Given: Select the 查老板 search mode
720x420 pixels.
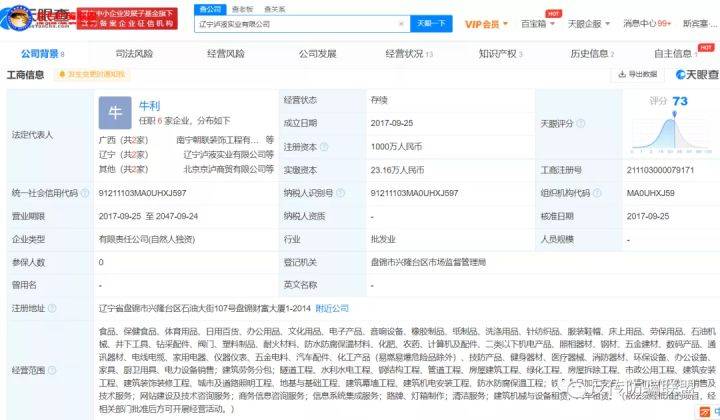Looking at the screenshot, I should [240, 7].
